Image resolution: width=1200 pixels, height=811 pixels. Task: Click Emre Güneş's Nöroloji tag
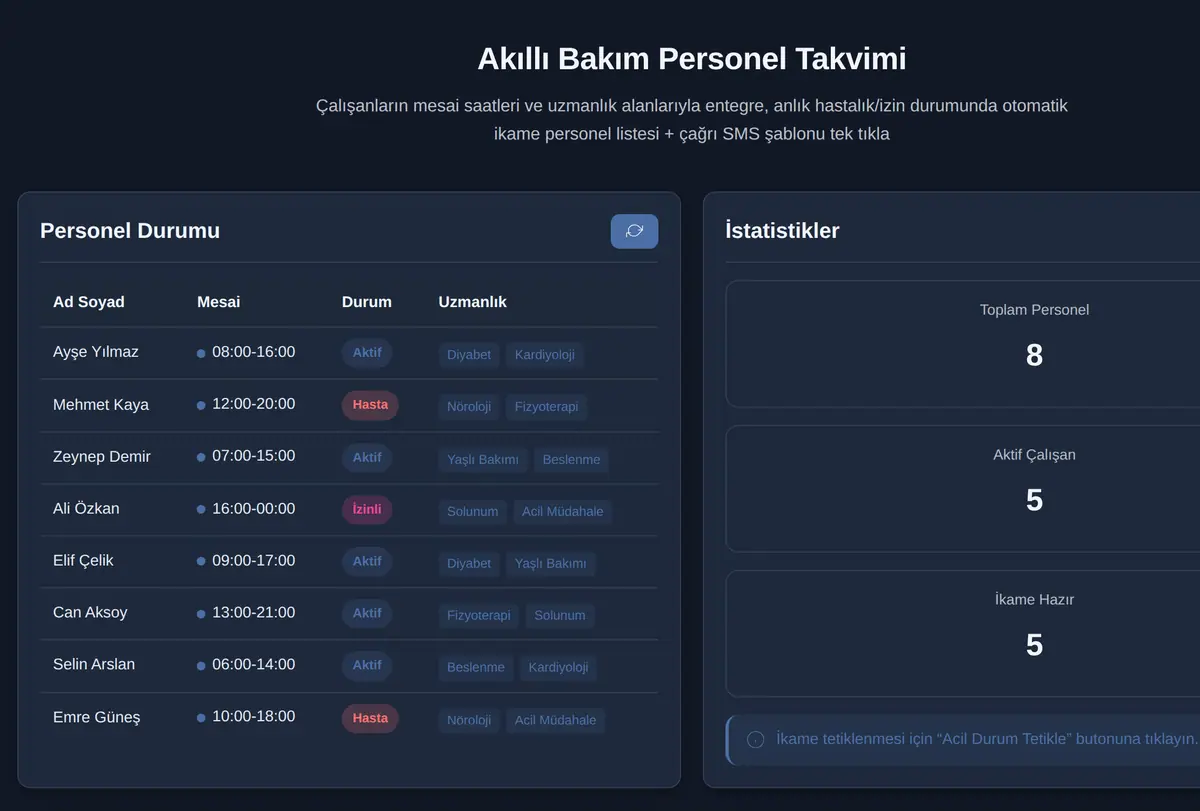(x=469, y=721)
